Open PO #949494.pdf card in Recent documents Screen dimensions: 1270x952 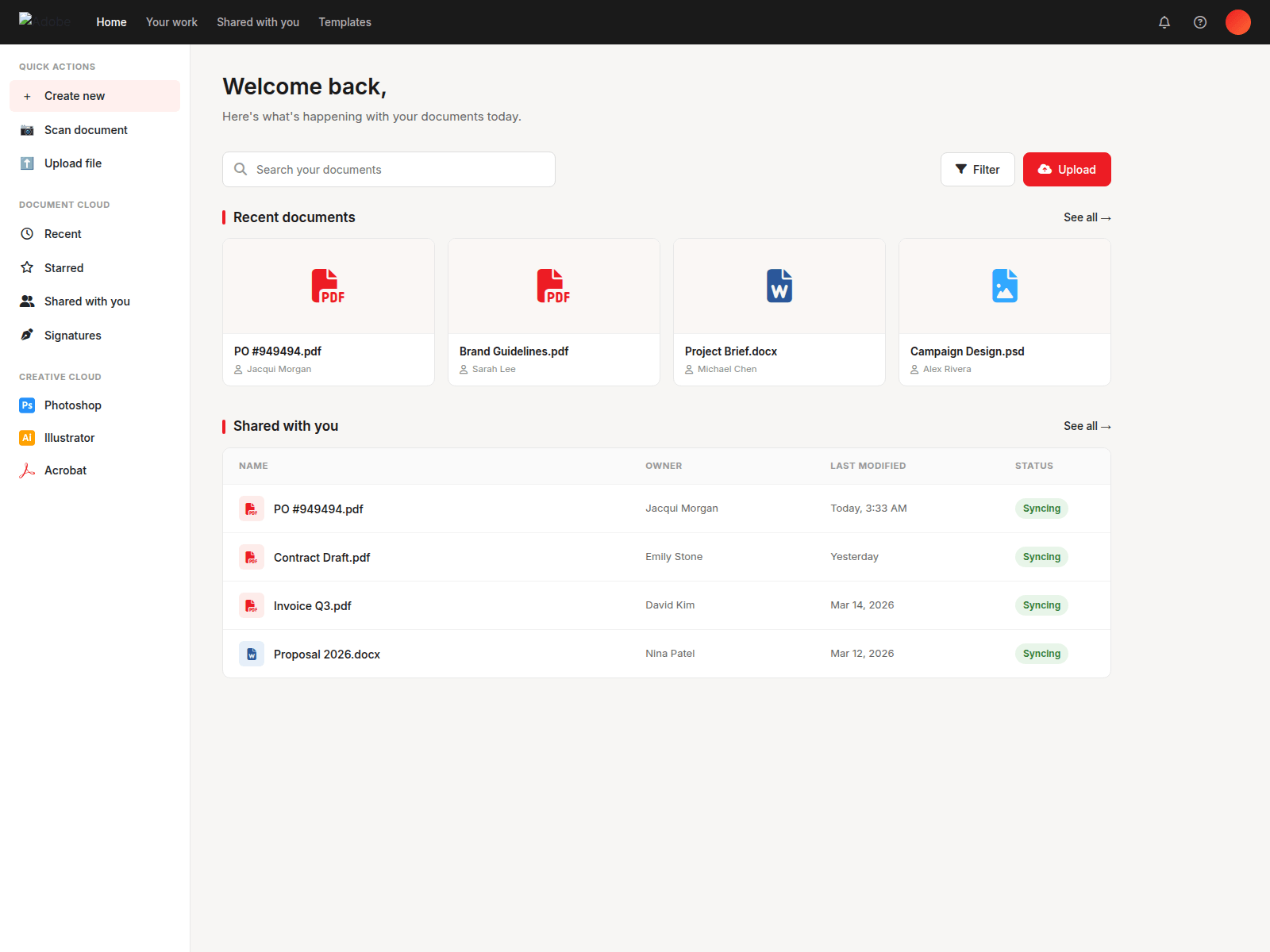coord(329,312)
